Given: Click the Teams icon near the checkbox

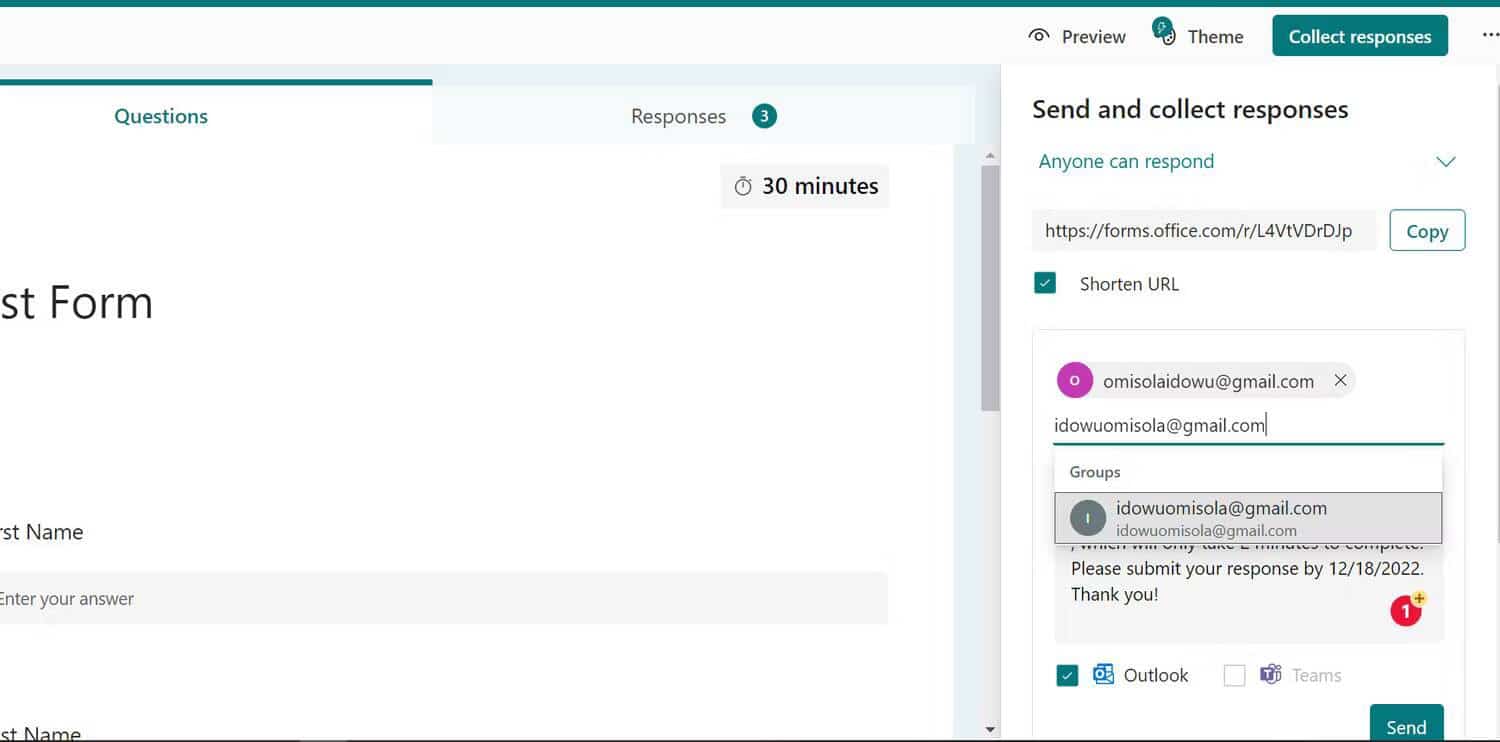Looking at the screenshot, I should click(x=1270, y=675).
